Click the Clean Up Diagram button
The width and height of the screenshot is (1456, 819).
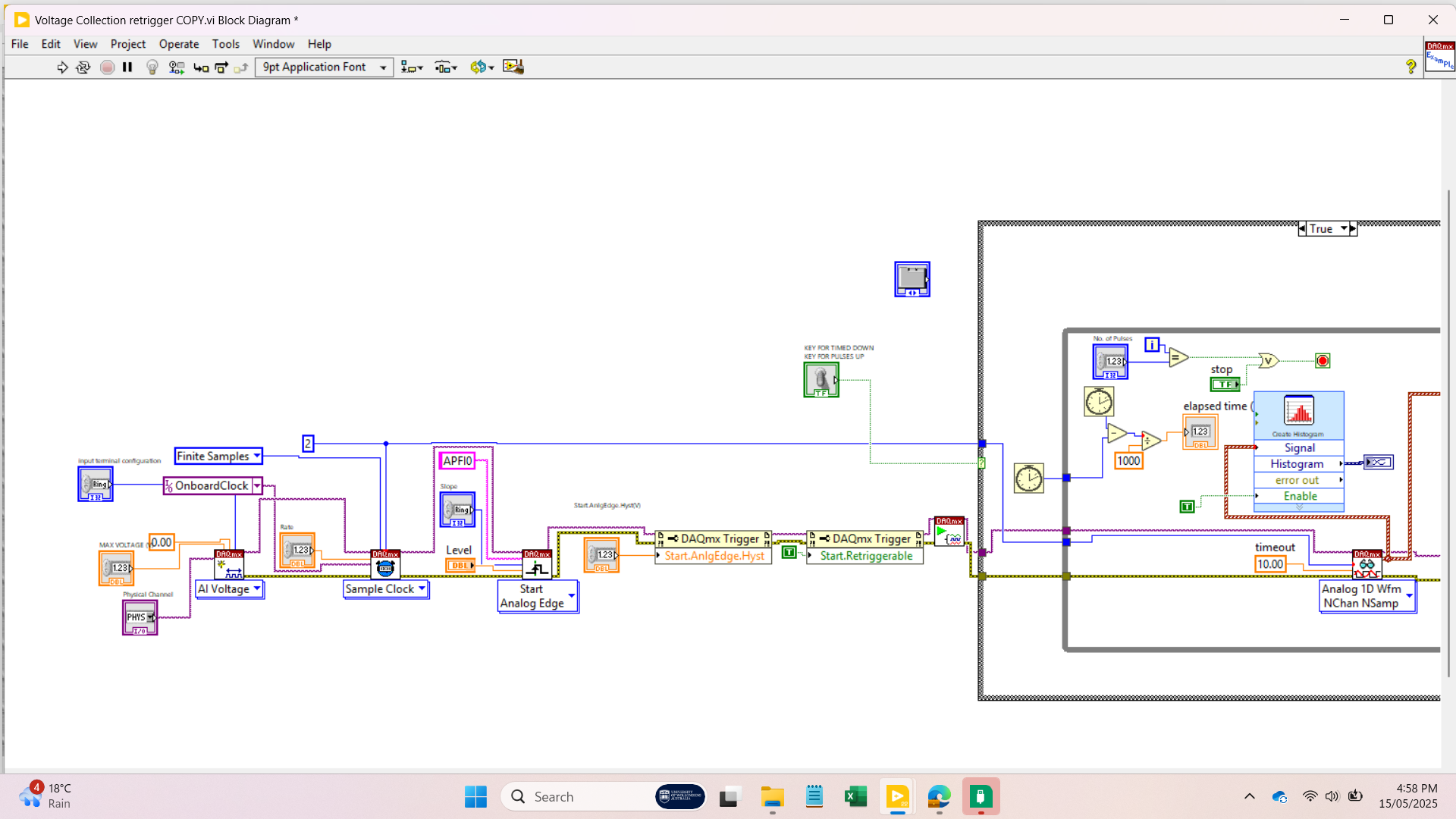coord(513,67)
